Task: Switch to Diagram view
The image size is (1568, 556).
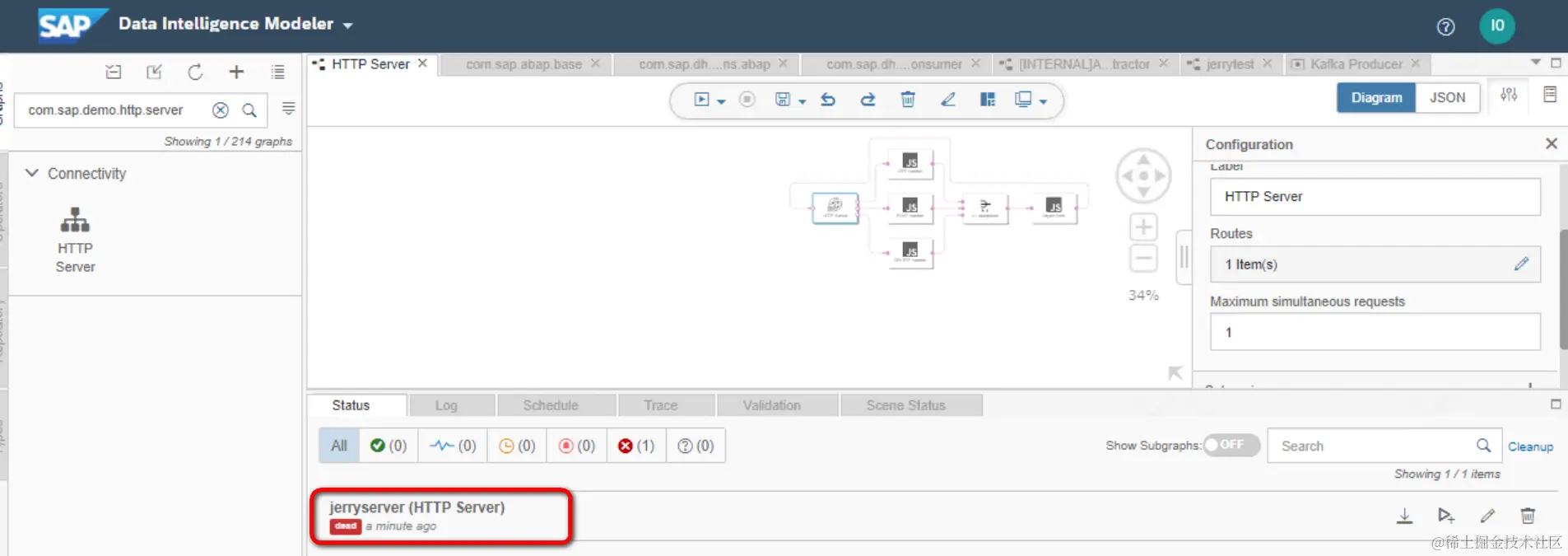Action: (x=1376, y=97)
